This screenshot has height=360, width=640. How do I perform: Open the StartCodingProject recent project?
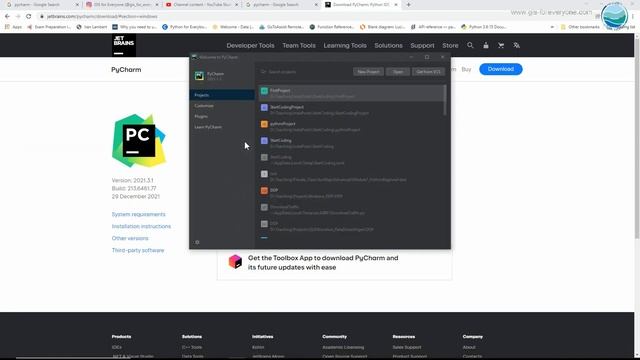coord(352,110)
